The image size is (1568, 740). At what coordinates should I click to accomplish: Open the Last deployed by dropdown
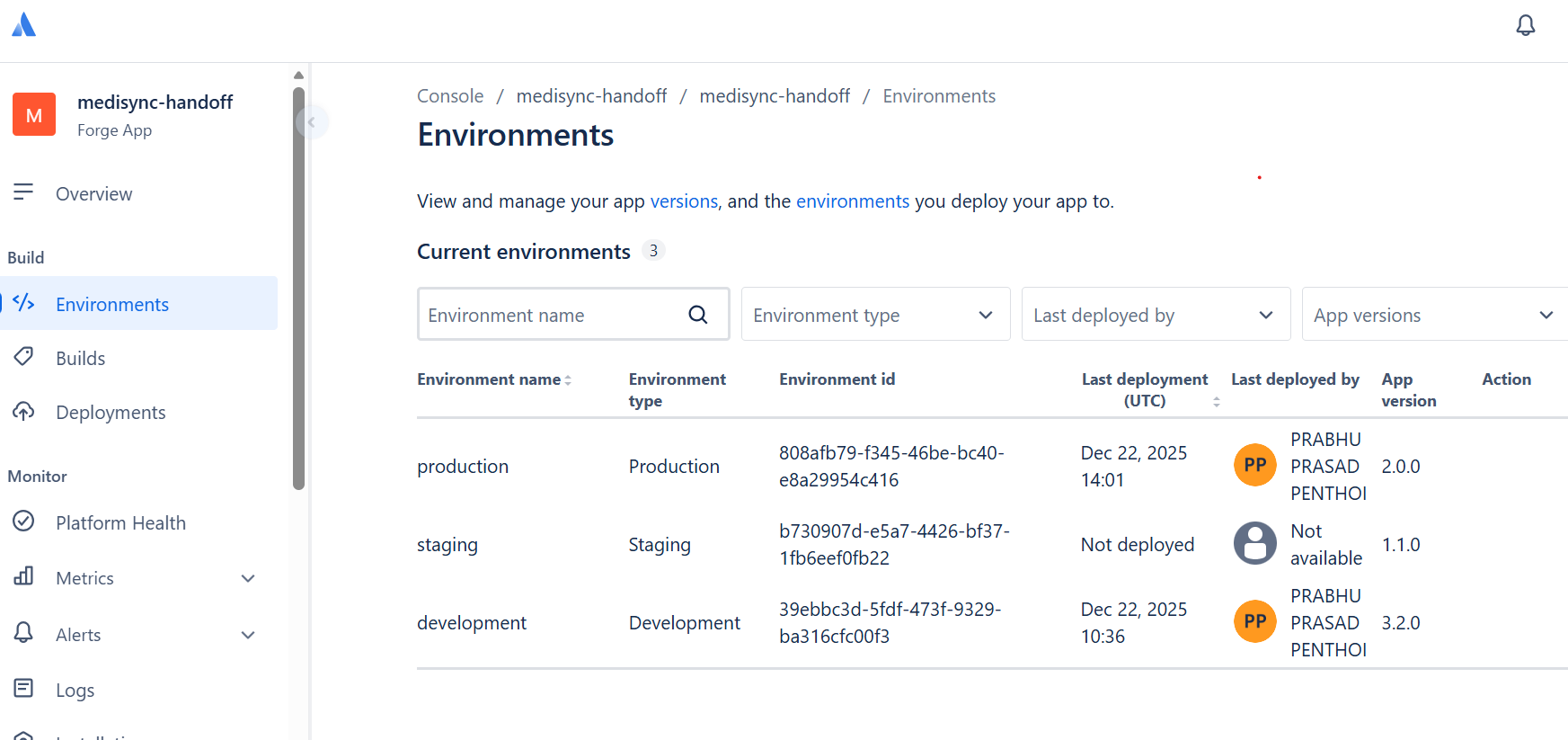pos(1156,315)
